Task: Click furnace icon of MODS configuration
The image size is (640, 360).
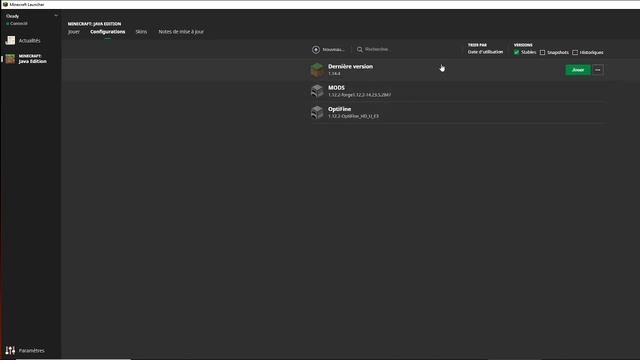Action: pos(317,91)
